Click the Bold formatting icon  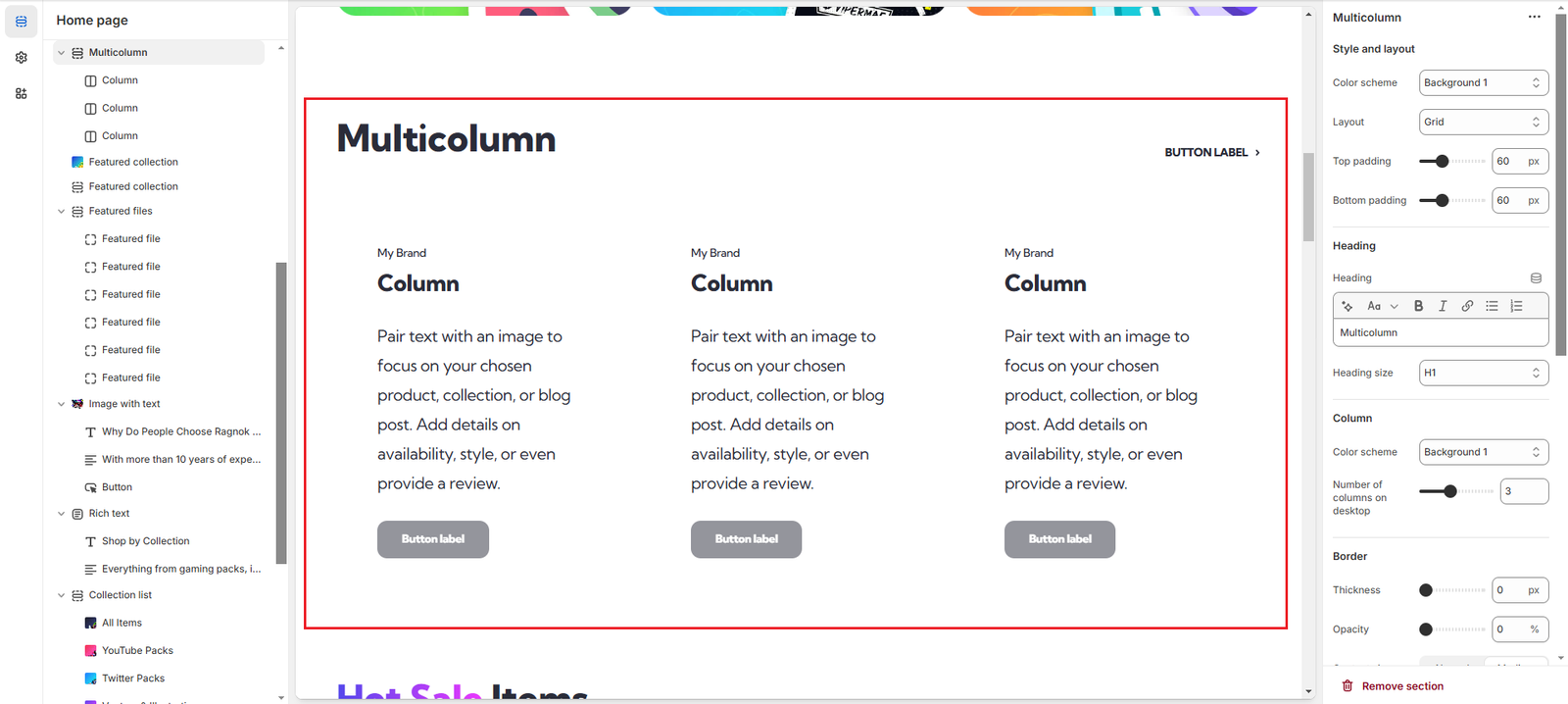(1418, 306)
